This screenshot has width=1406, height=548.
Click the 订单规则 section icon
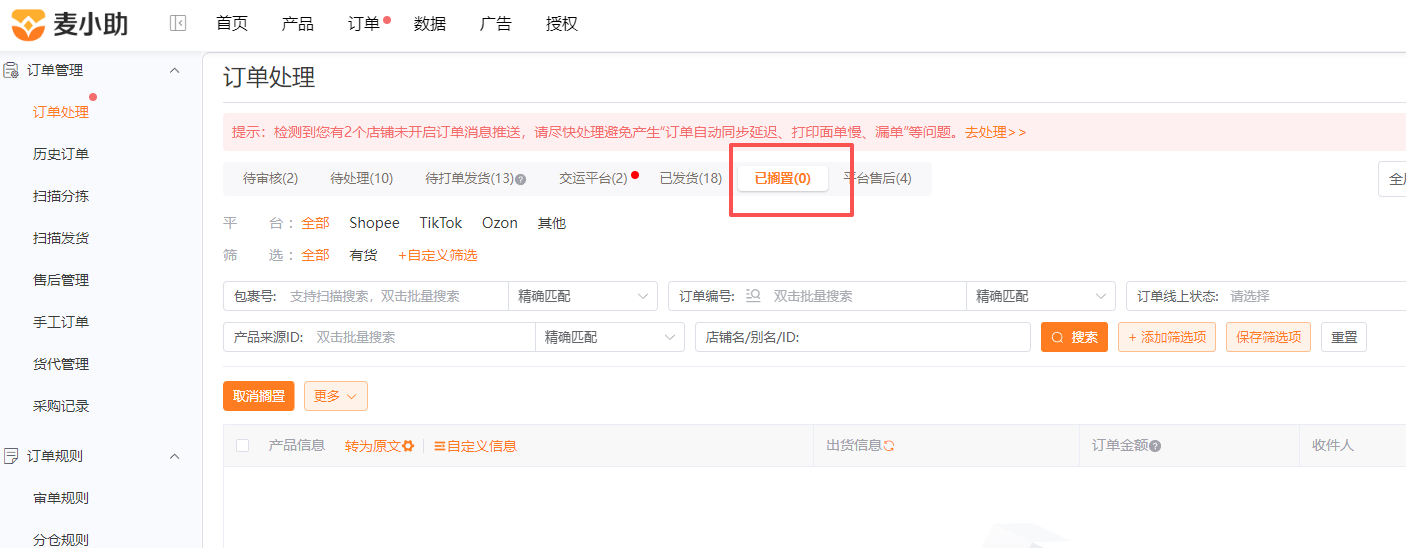point(12,456)
